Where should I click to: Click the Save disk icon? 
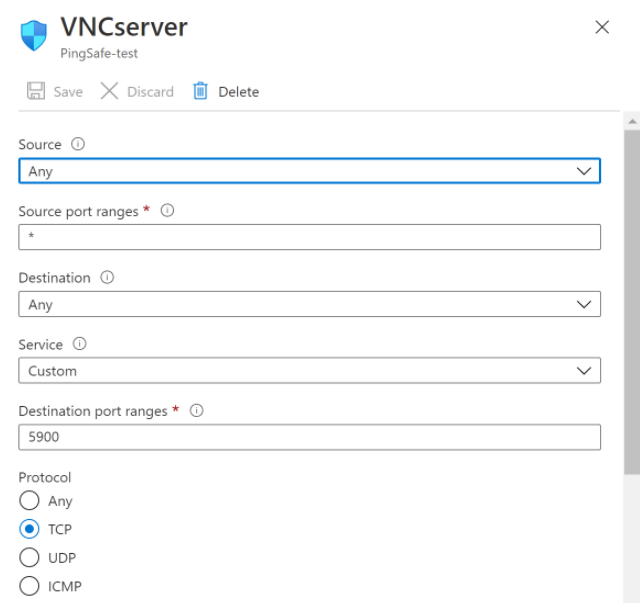tap(36, 91)
